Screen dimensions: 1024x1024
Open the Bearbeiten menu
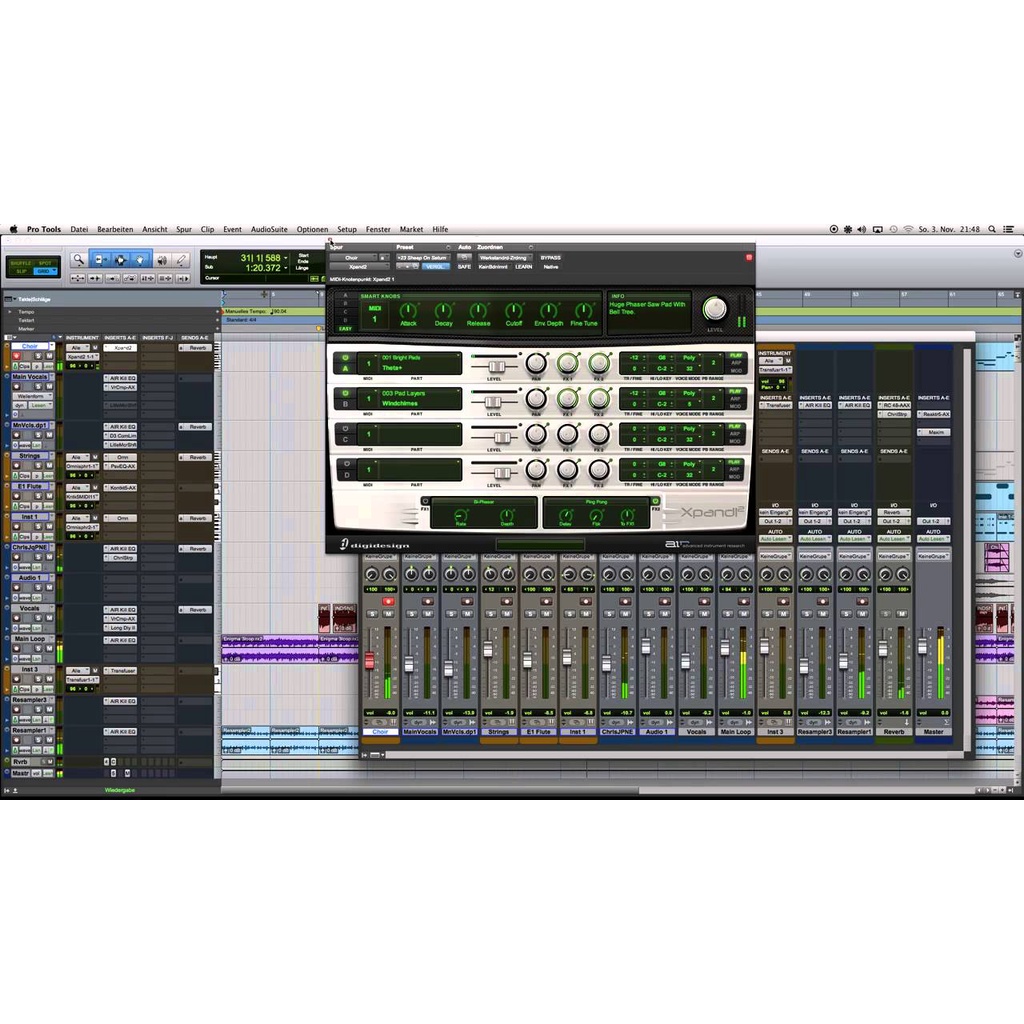[x=115, y=229]
